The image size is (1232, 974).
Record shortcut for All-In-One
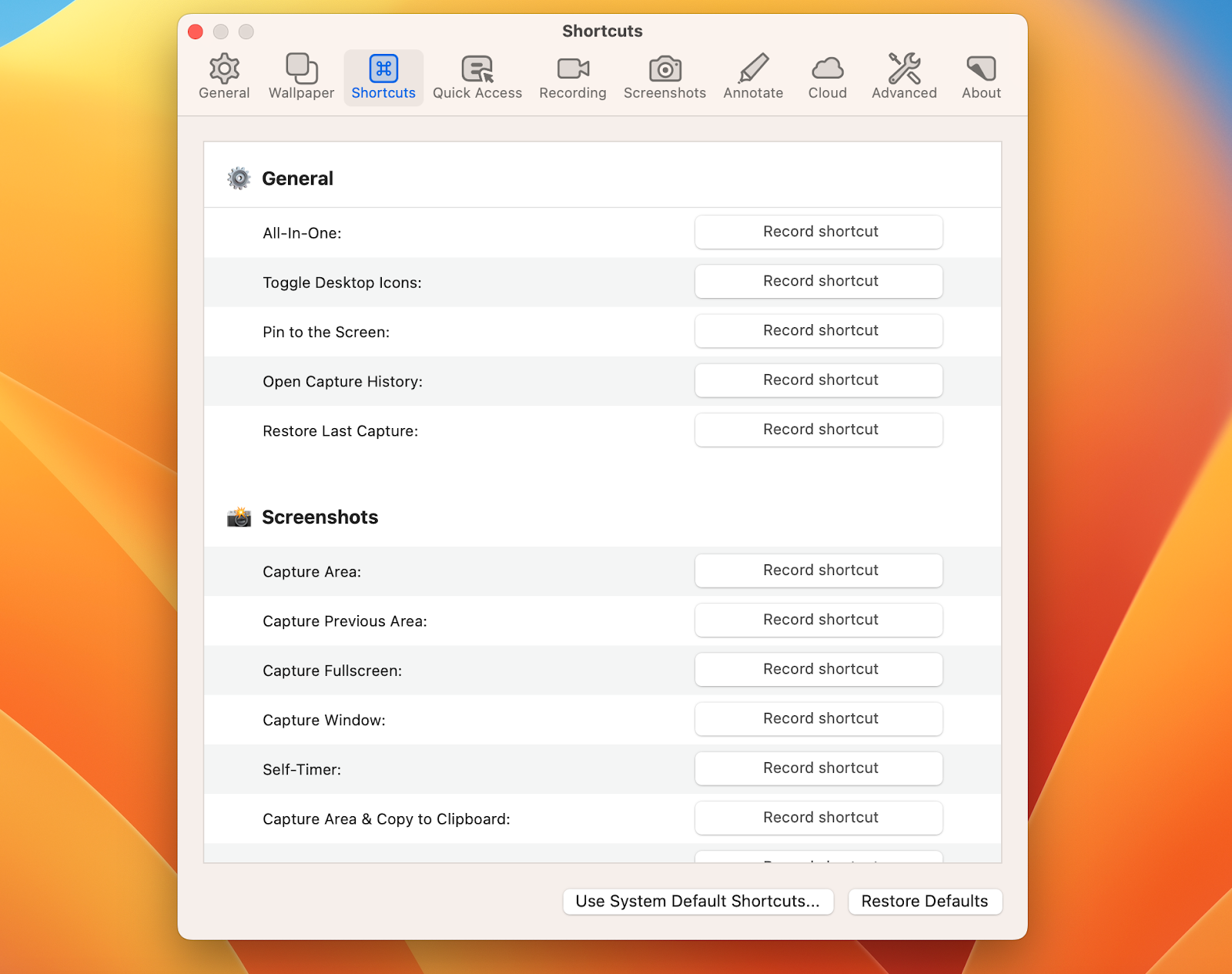click(x=819, y=232)
